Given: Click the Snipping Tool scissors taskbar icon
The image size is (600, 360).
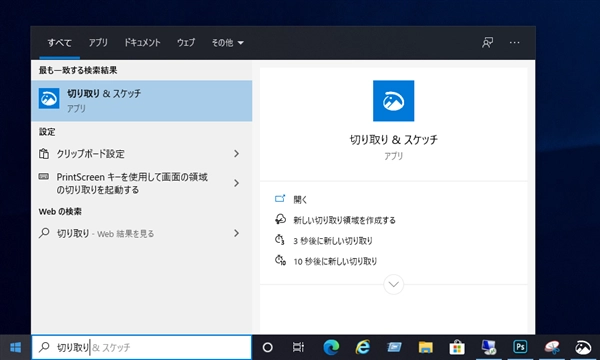Looking at the screenshot, I should [x=552, y=347].
